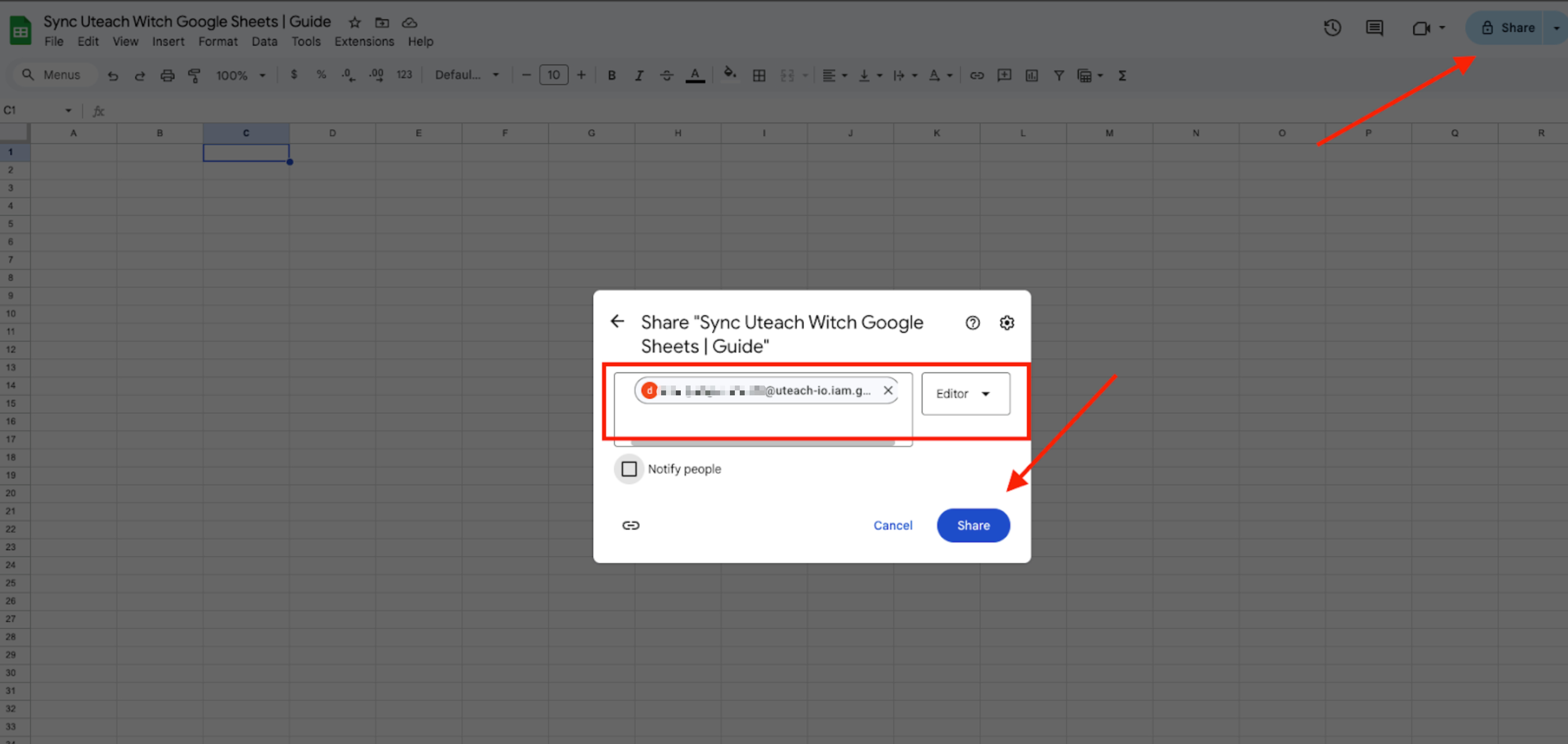1568x744 pixels.
Task: Go back arrow in share dialog
Action: (617, 321)
